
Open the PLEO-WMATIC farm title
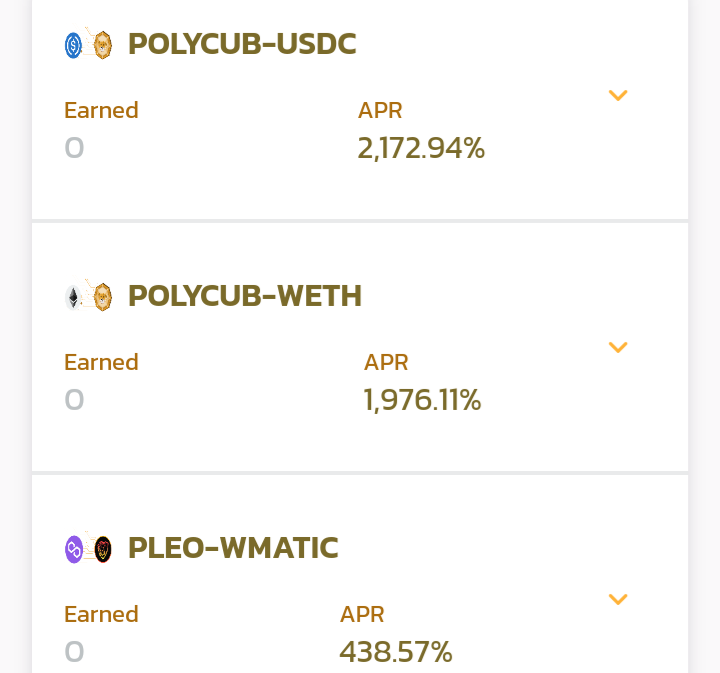click(233, 548)
